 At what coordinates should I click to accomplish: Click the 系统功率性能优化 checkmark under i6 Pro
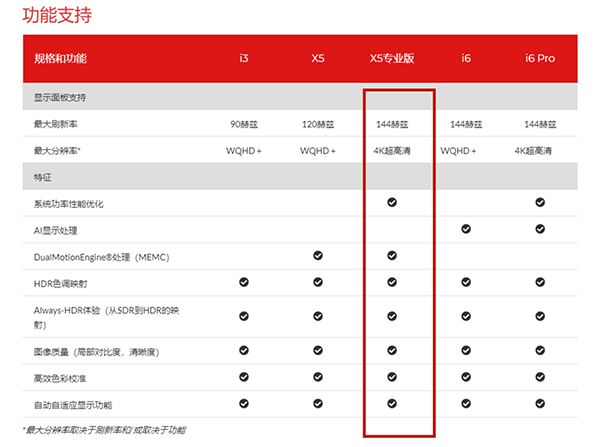[x=540, y=203]
